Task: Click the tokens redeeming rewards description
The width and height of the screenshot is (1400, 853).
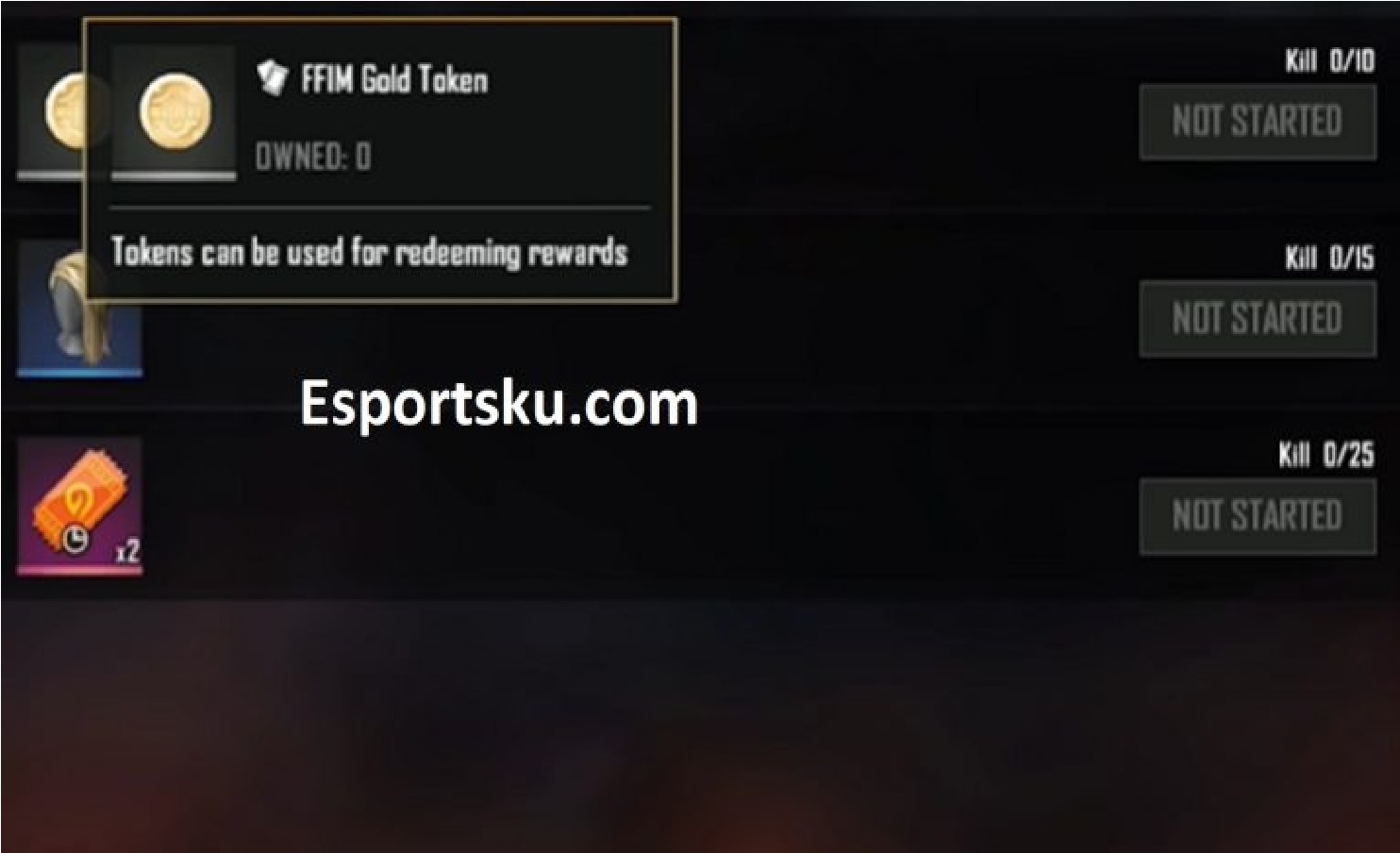Action: (369, 252)
